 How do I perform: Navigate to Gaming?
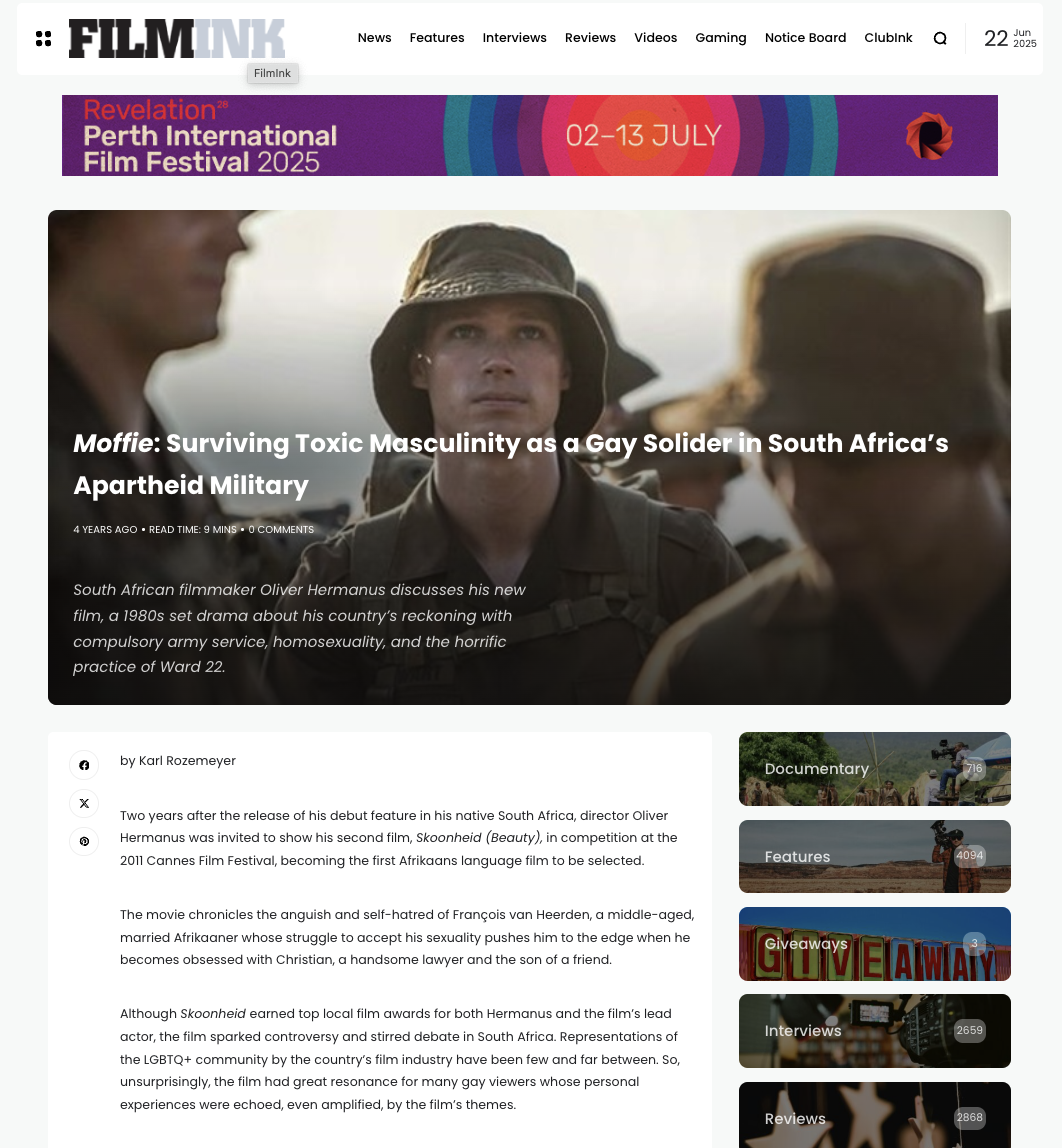coord(721,37)
